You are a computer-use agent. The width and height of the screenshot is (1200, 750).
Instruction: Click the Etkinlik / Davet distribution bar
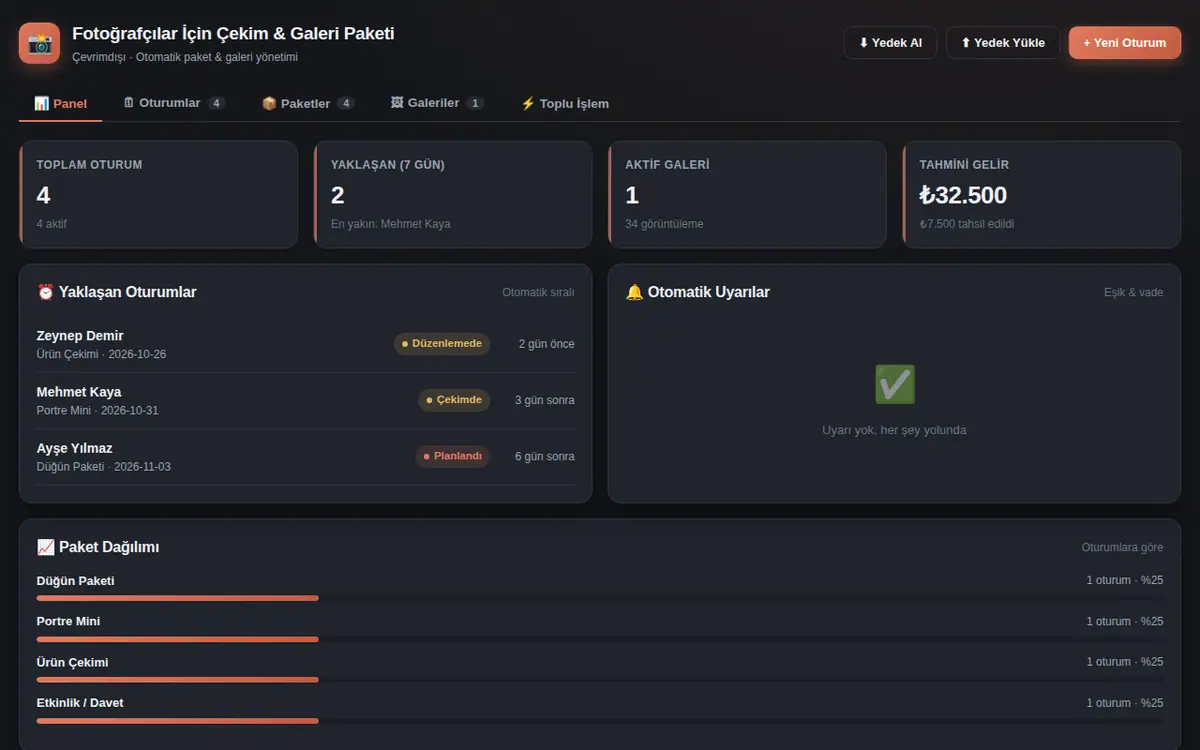pyautogui.click(x=600, y=720)
